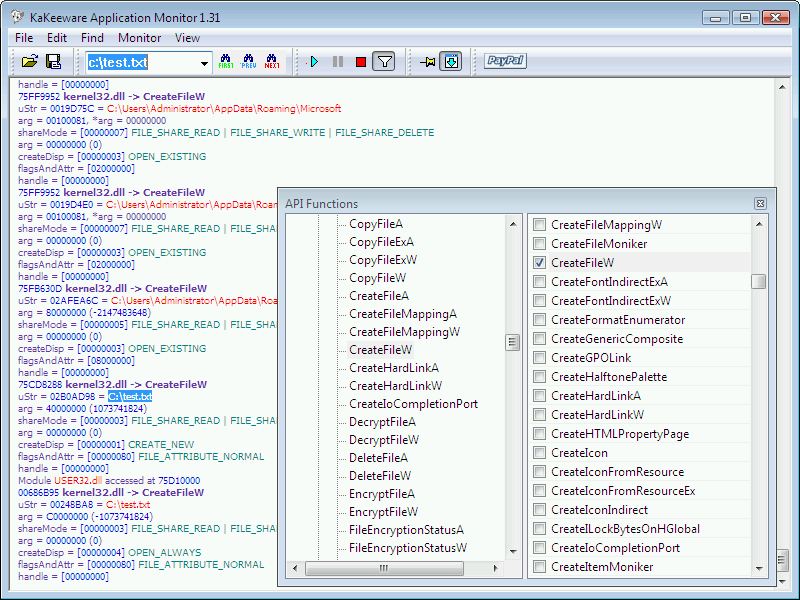Open the Find menu

click(x=92, y=38)
